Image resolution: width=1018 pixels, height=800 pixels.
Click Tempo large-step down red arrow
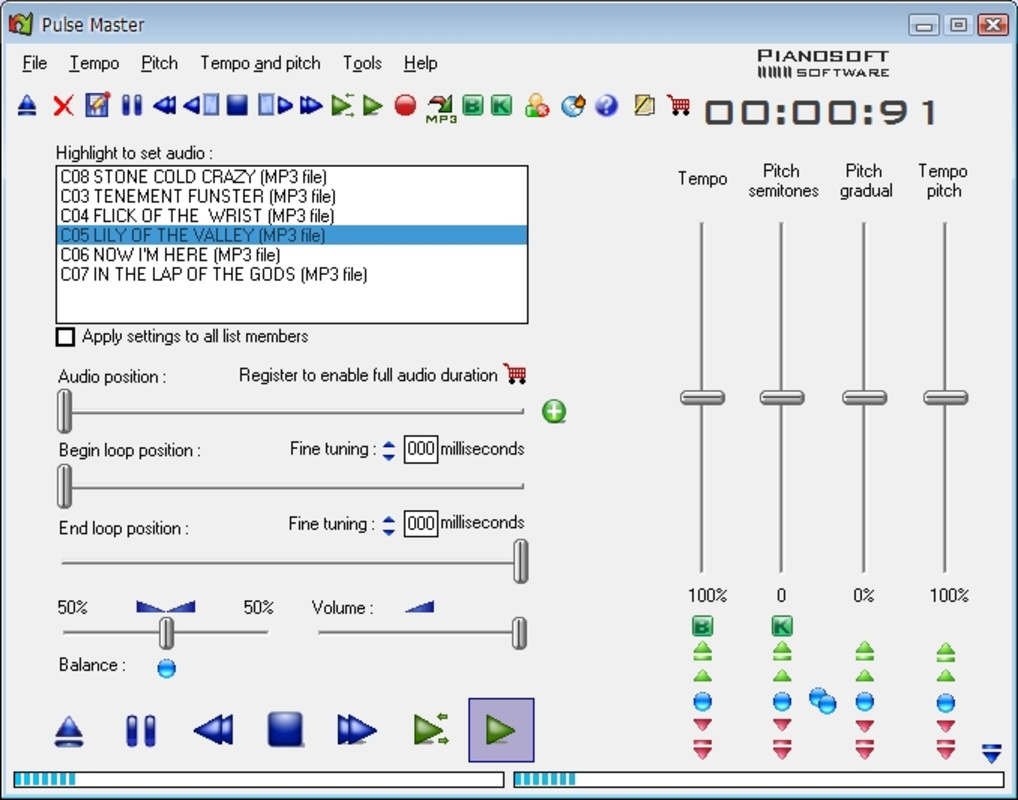(702, 749)
